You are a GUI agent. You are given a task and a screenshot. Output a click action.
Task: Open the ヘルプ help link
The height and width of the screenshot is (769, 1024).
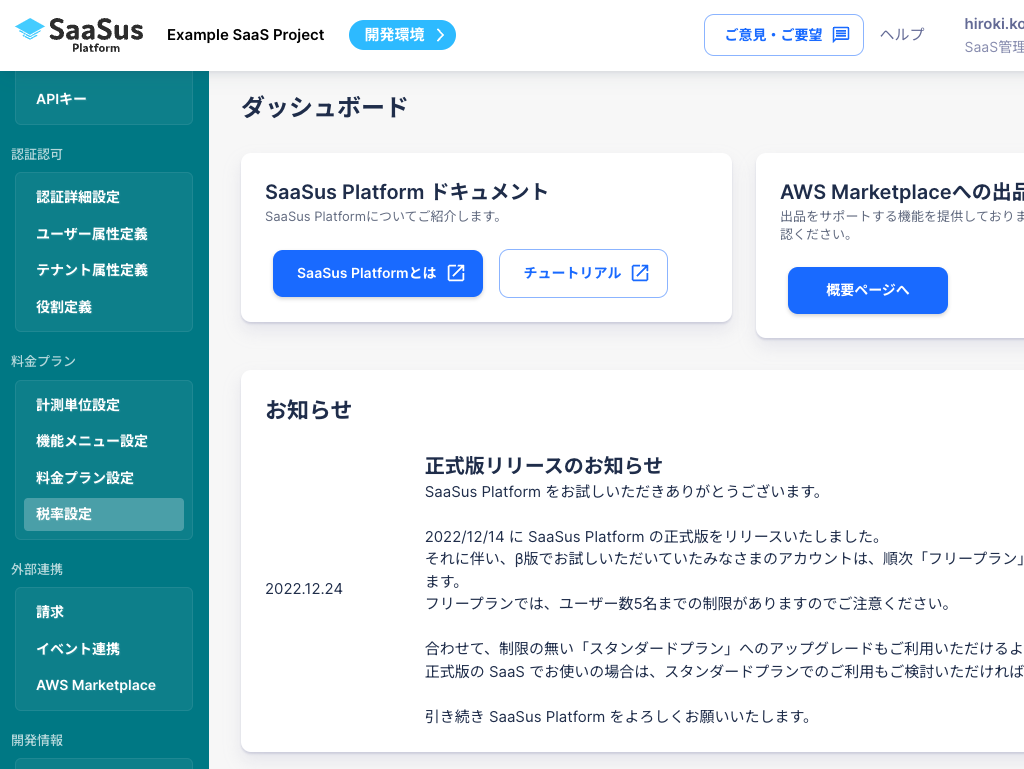click(903, 35)
